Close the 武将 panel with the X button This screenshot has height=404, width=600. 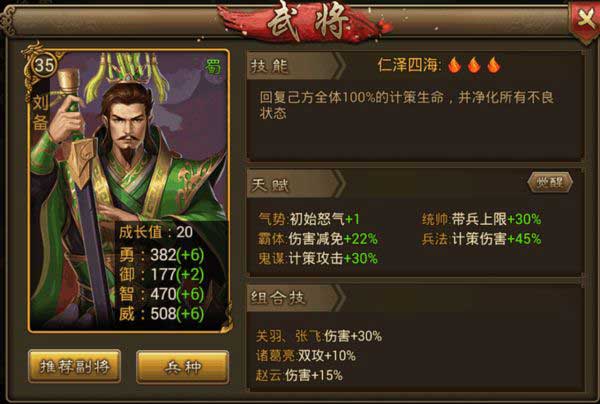pos(585,19)
